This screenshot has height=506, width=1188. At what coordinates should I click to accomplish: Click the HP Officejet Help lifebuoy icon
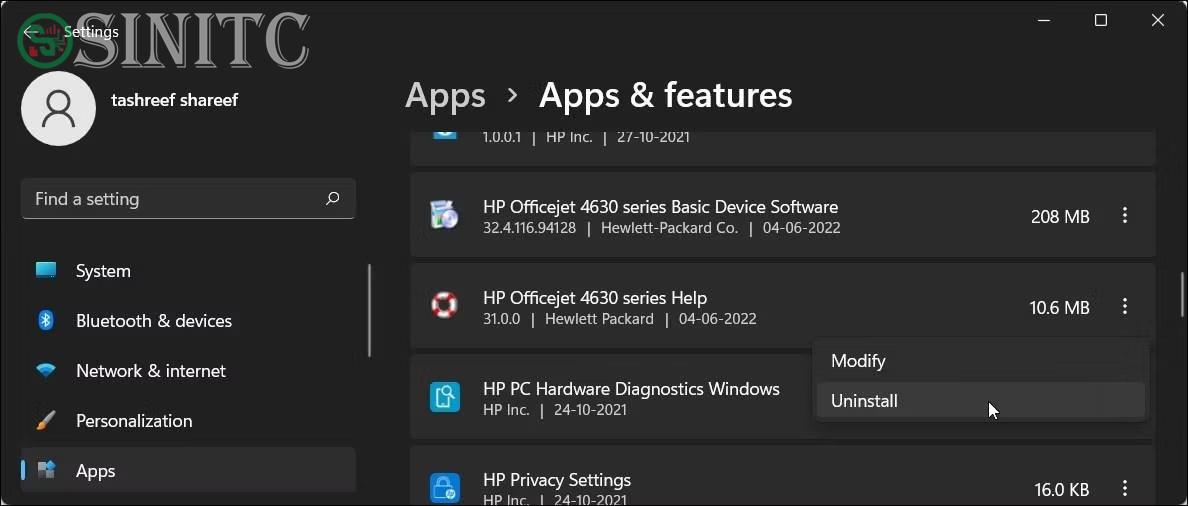(444, 306)
